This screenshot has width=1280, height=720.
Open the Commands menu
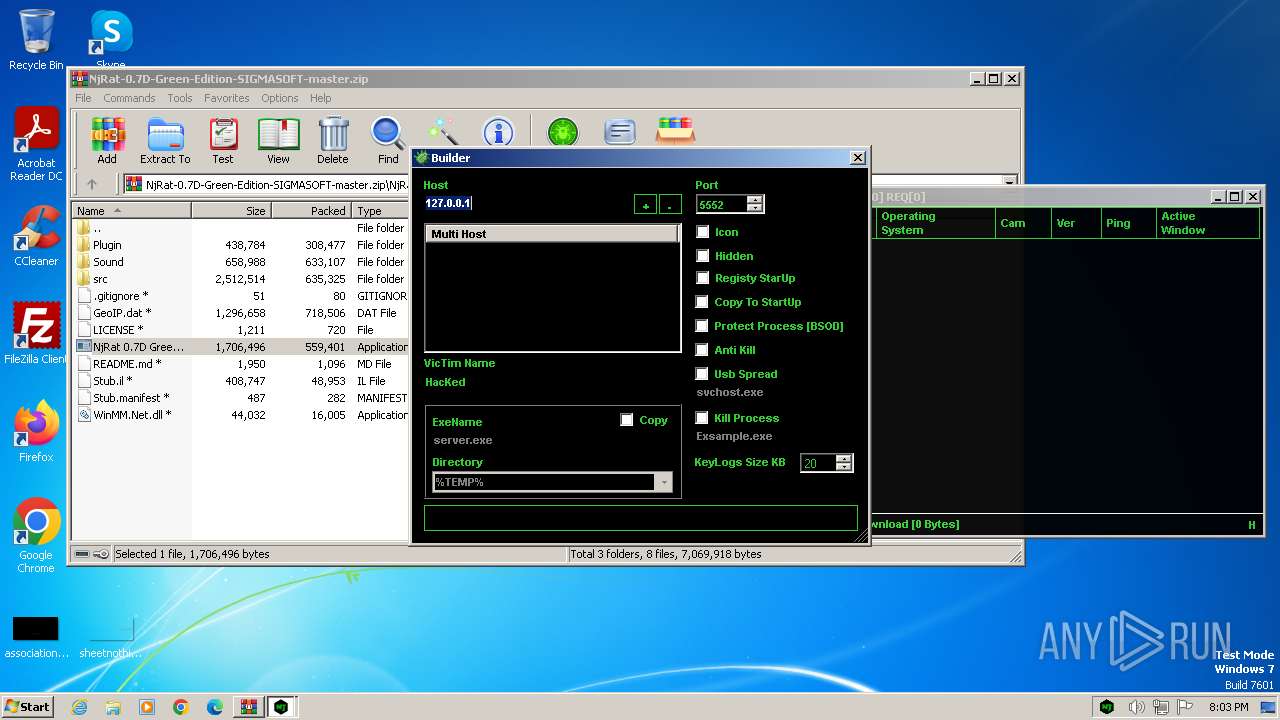[129, 98]
